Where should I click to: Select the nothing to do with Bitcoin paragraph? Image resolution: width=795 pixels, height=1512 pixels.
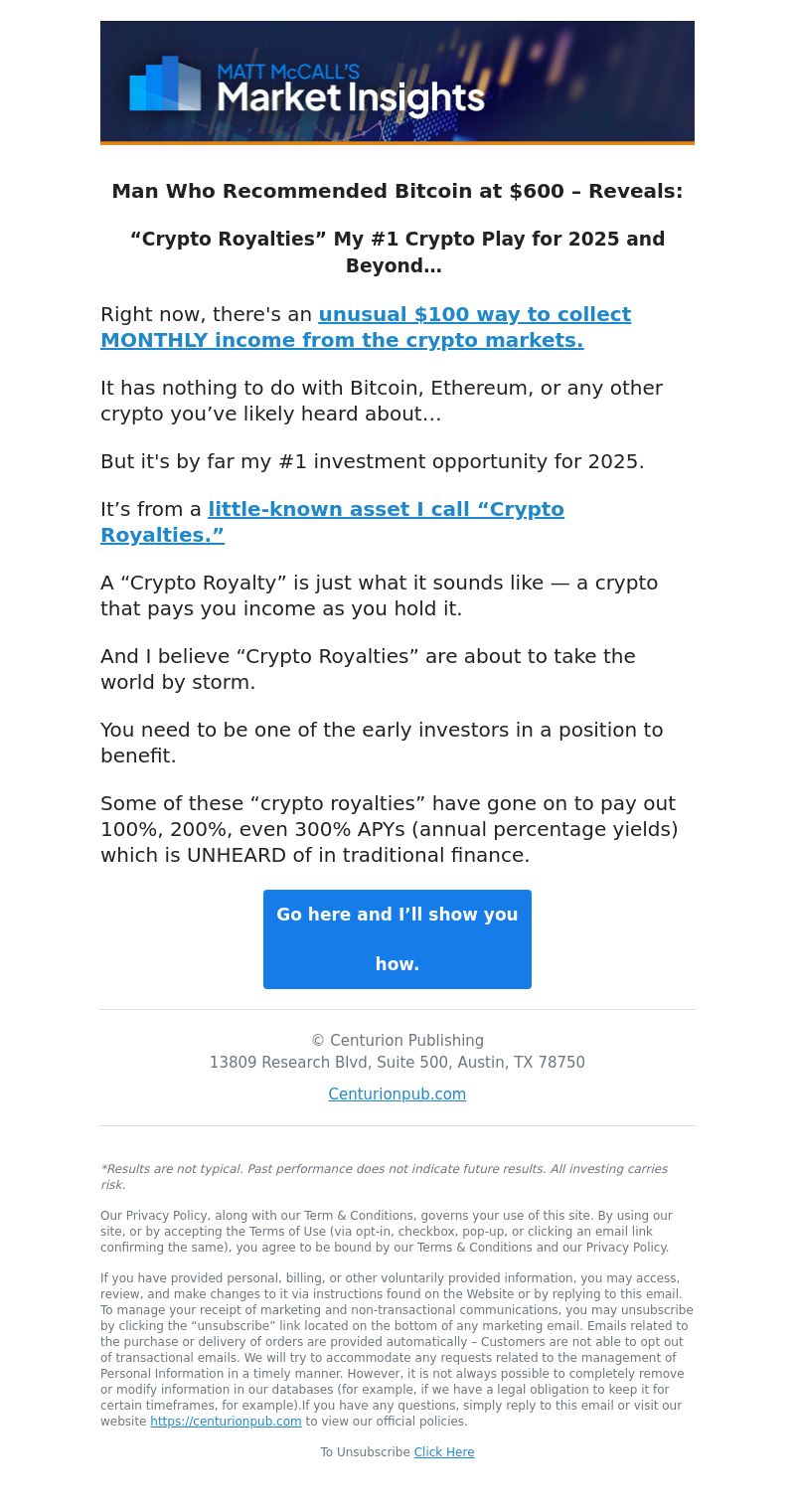coord(382,401)
